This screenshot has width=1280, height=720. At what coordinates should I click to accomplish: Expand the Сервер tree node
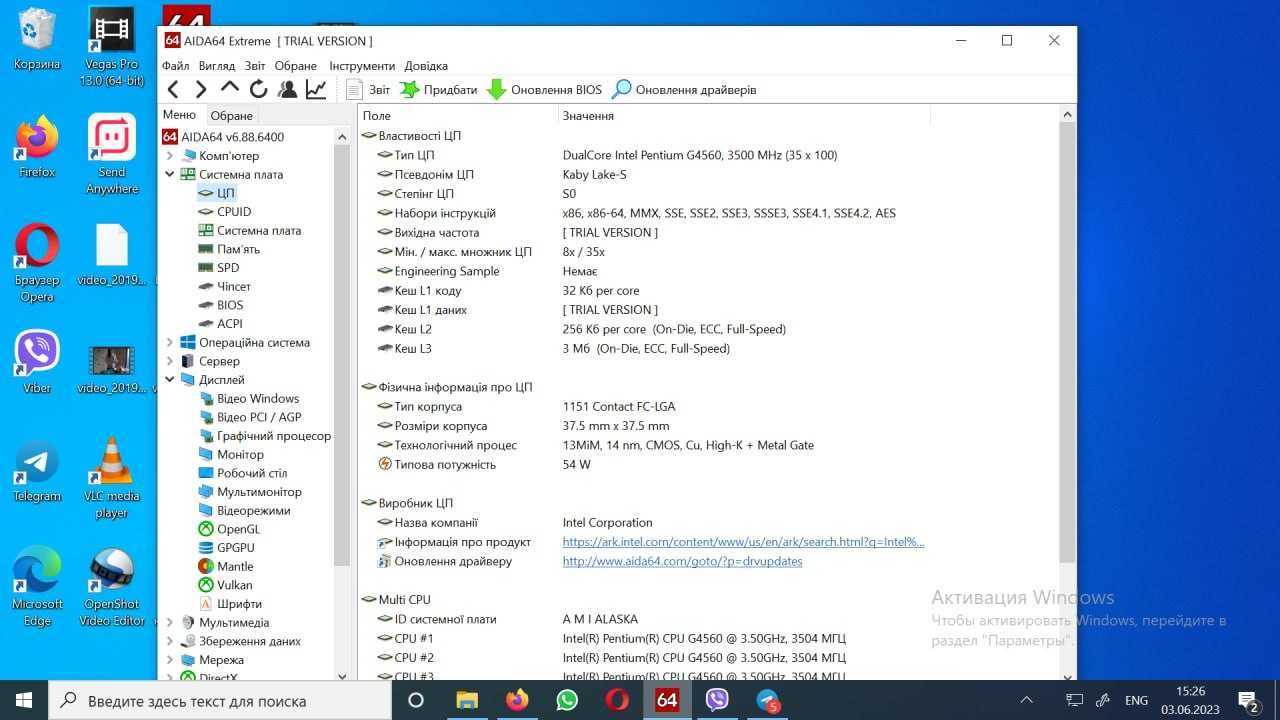point(170,361)
